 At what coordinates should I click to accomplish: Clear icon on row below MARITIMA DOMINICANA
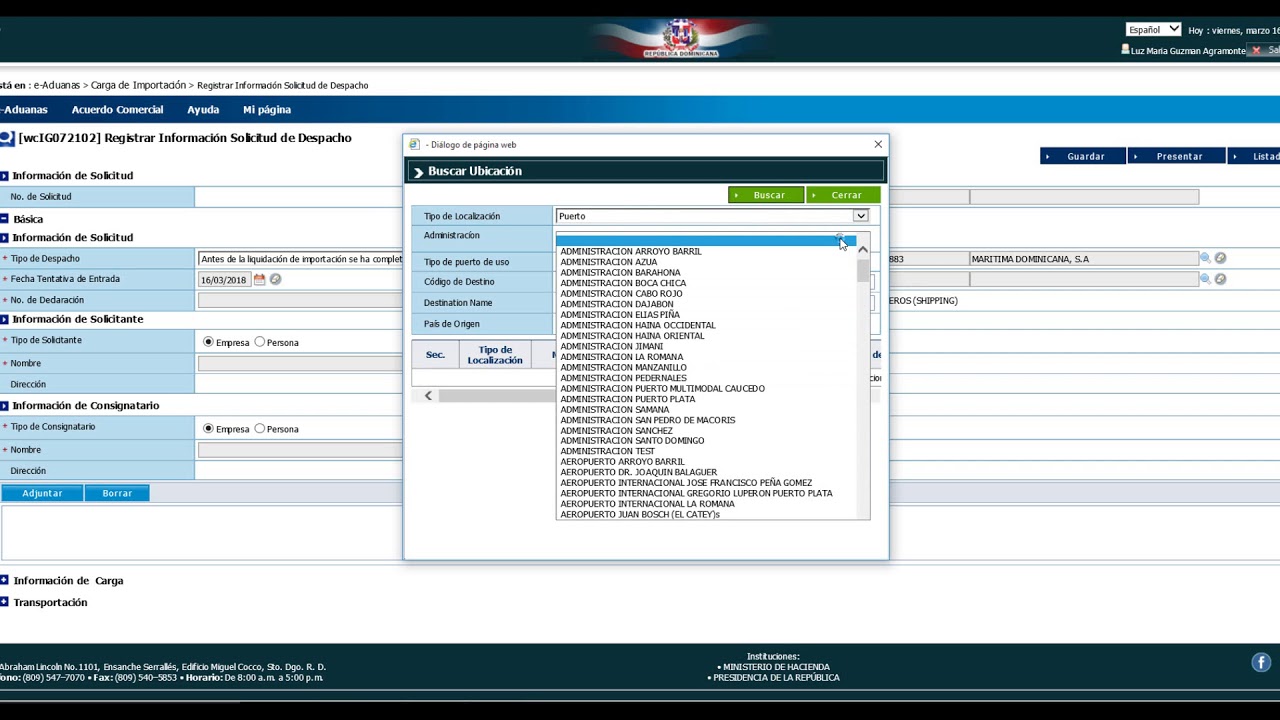(x=1220, y=279)
